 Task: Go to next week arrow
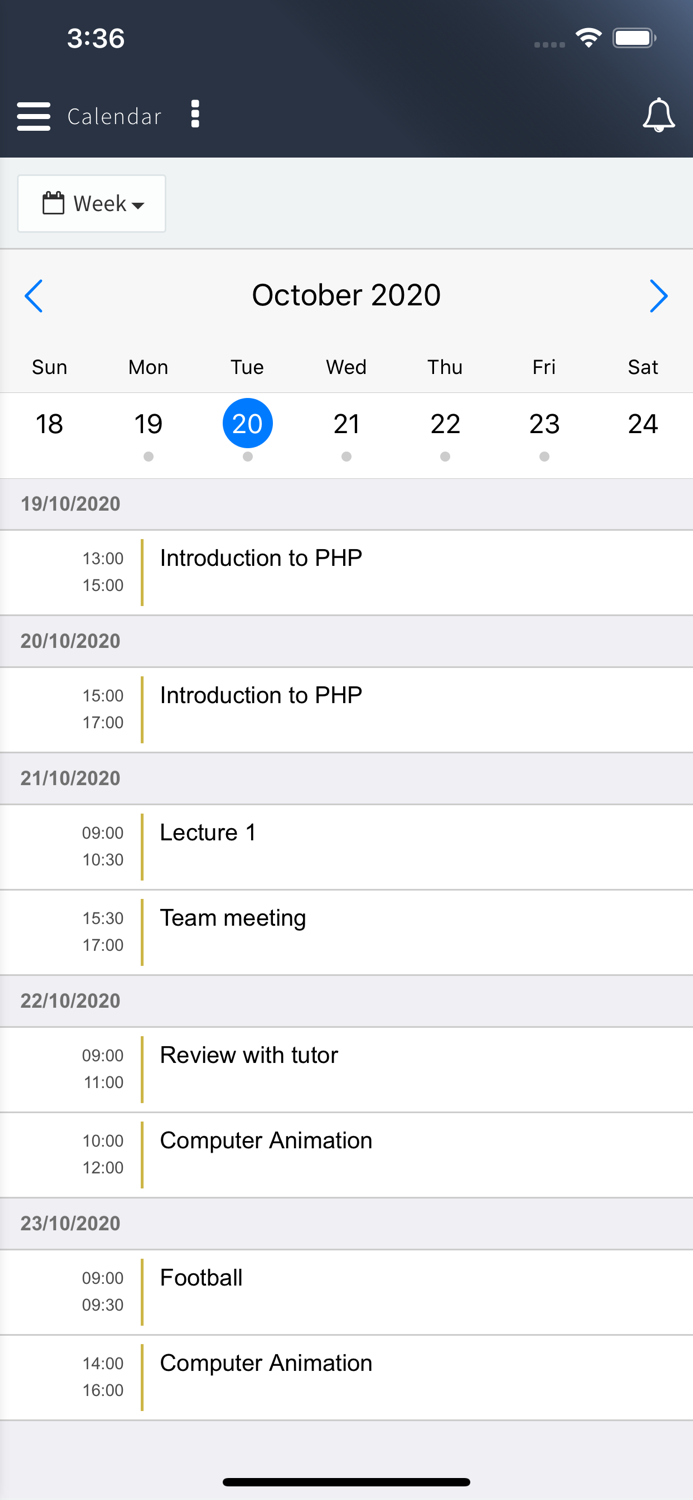pos(658,296)
